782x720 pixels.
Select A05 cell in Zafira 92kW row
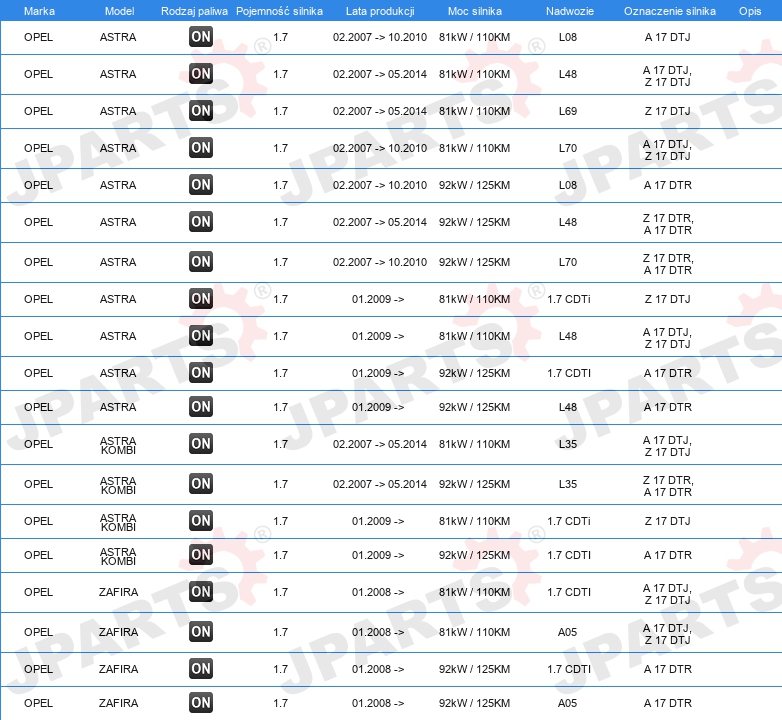point(568,703)
